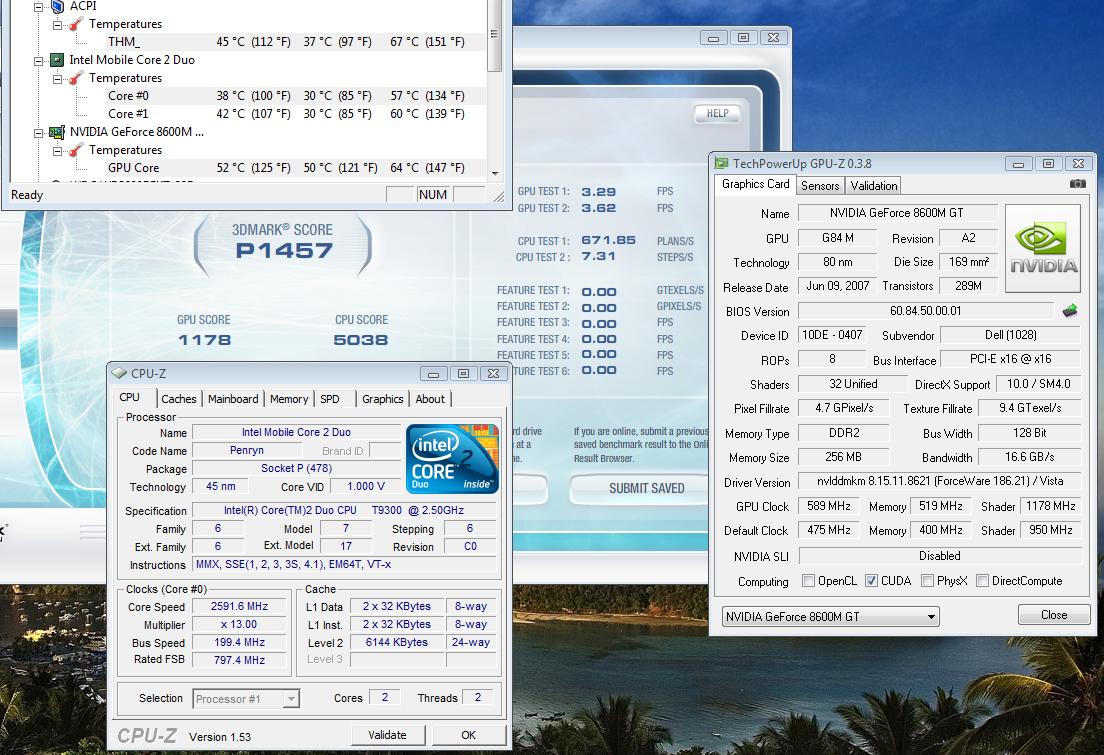Screen dimensions: 1104x755
Task: Click the GPU Clock value 589 MHz
Action: (829, 506)
